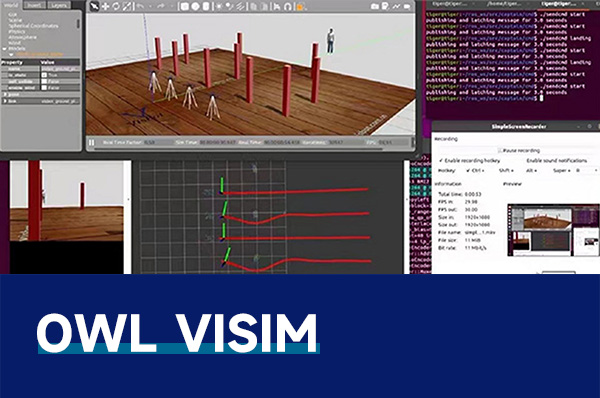Insert a Sphere shape
Viewport: 600px width, 398px height.
click(196, 6)
